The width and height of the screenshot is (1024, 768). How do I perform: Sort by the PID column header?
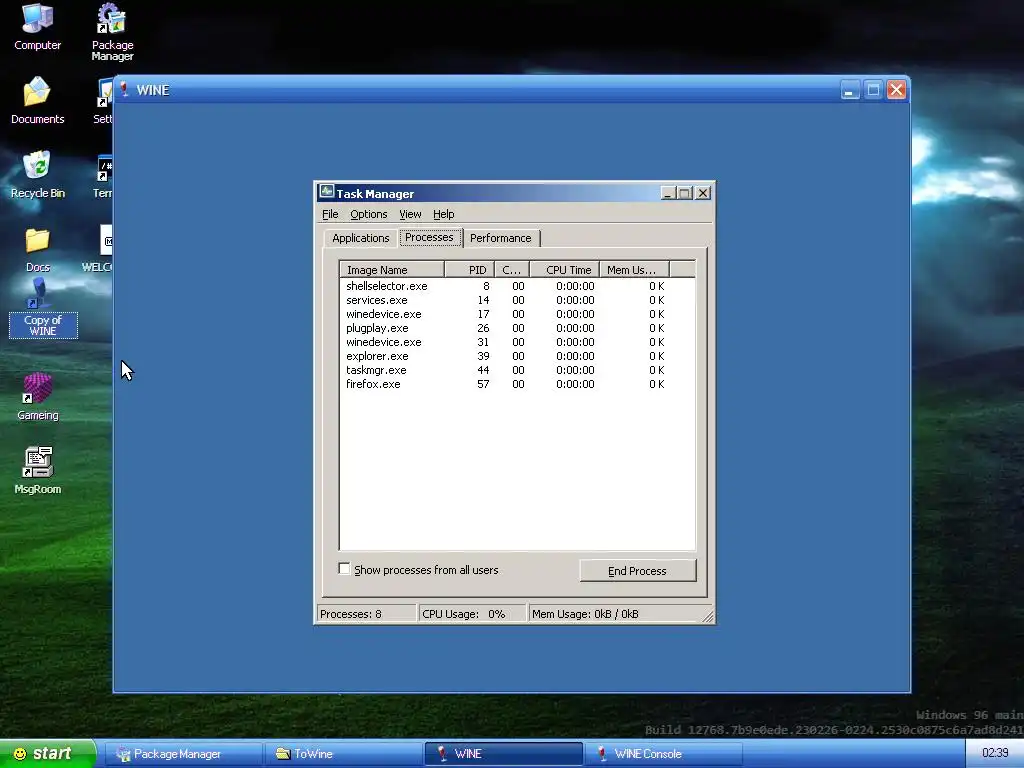coord(469,270)
